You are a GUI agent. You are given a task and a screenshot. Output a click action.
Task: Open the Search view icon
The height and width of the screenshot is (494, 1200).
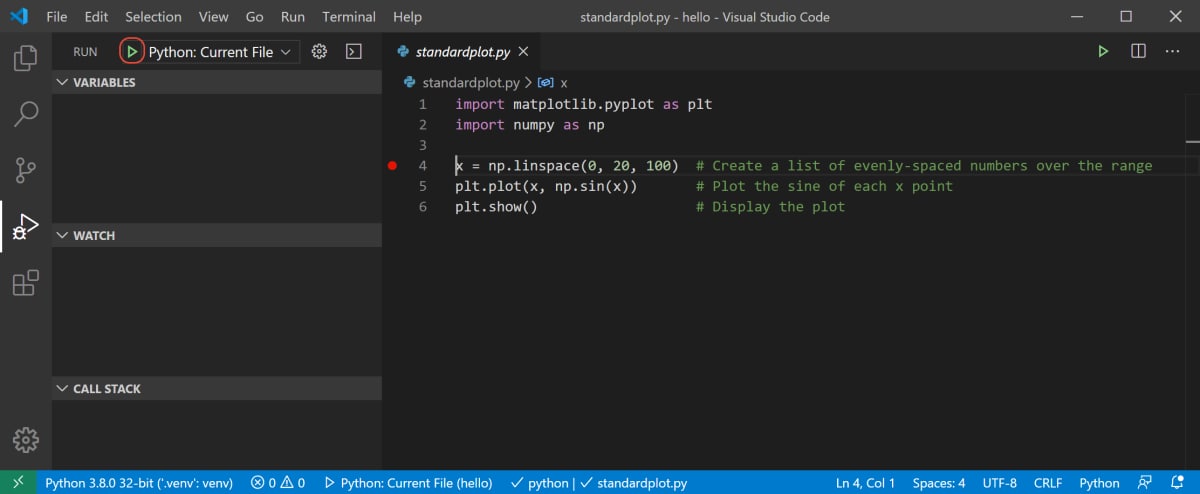pos(25,113)
